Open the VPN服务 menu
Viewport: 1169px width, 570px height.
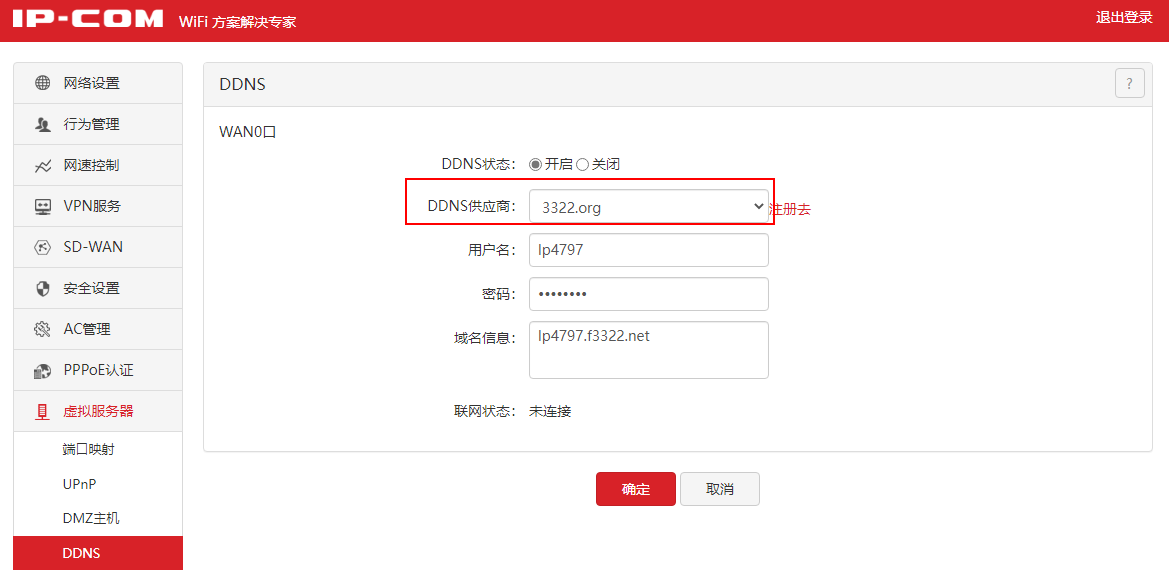(x=98, y=206)
